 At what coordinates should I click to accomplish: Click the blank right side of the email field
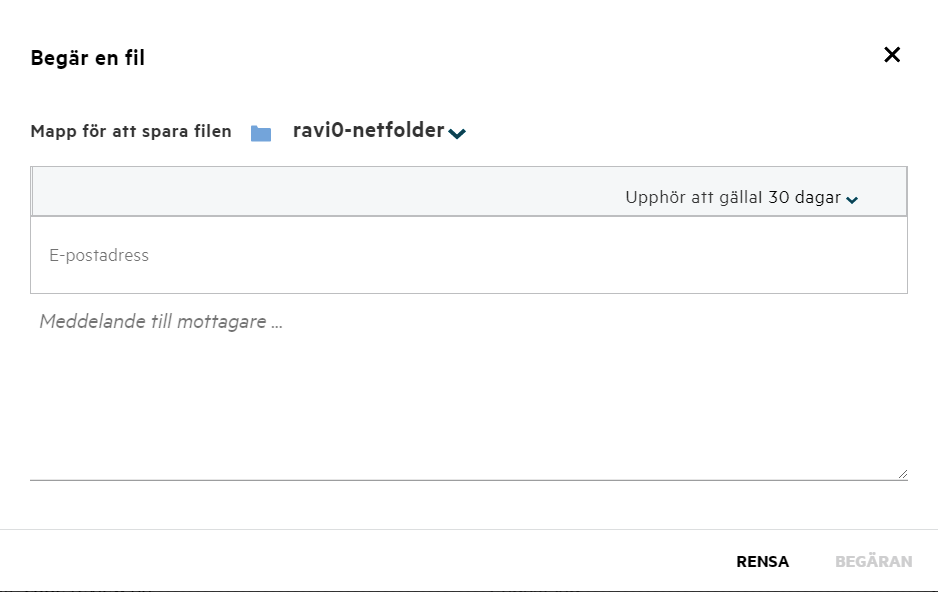tap(750, 256)
